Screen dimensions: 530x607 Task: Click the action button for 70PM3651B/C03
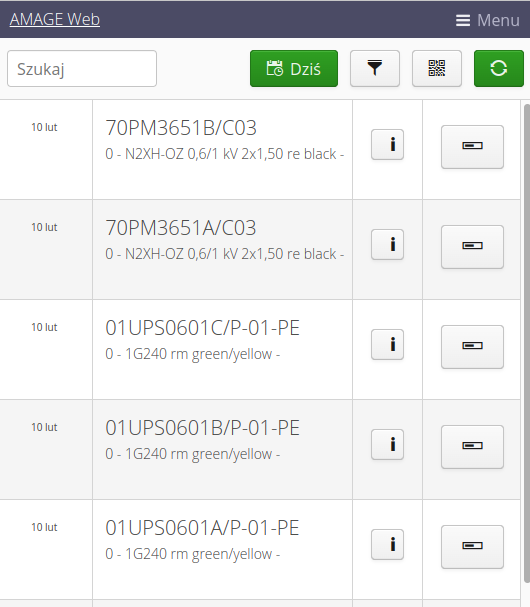[472, 147]
